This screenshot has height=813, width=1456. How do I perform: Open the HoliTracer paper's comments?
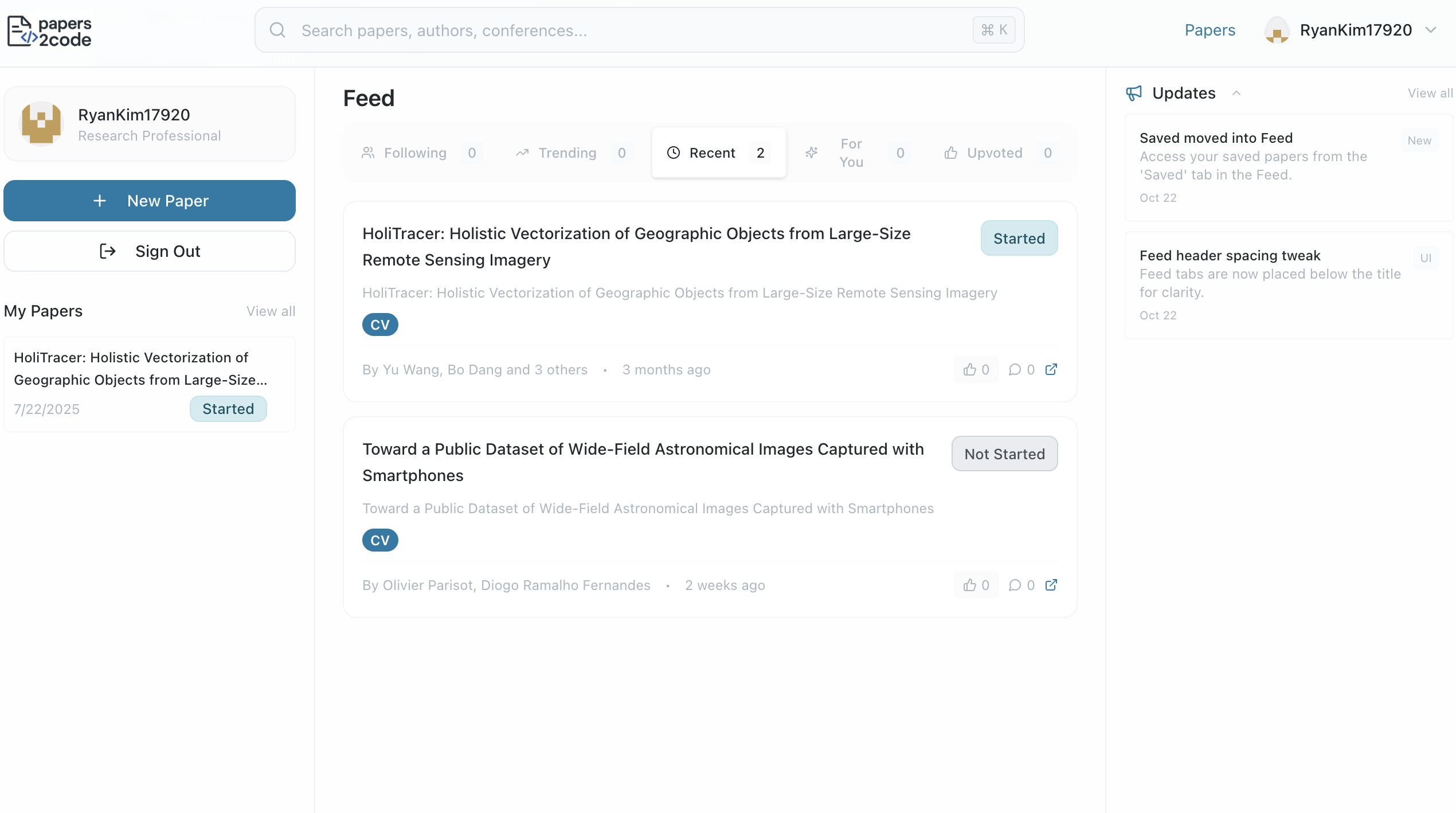(1021, 370)
